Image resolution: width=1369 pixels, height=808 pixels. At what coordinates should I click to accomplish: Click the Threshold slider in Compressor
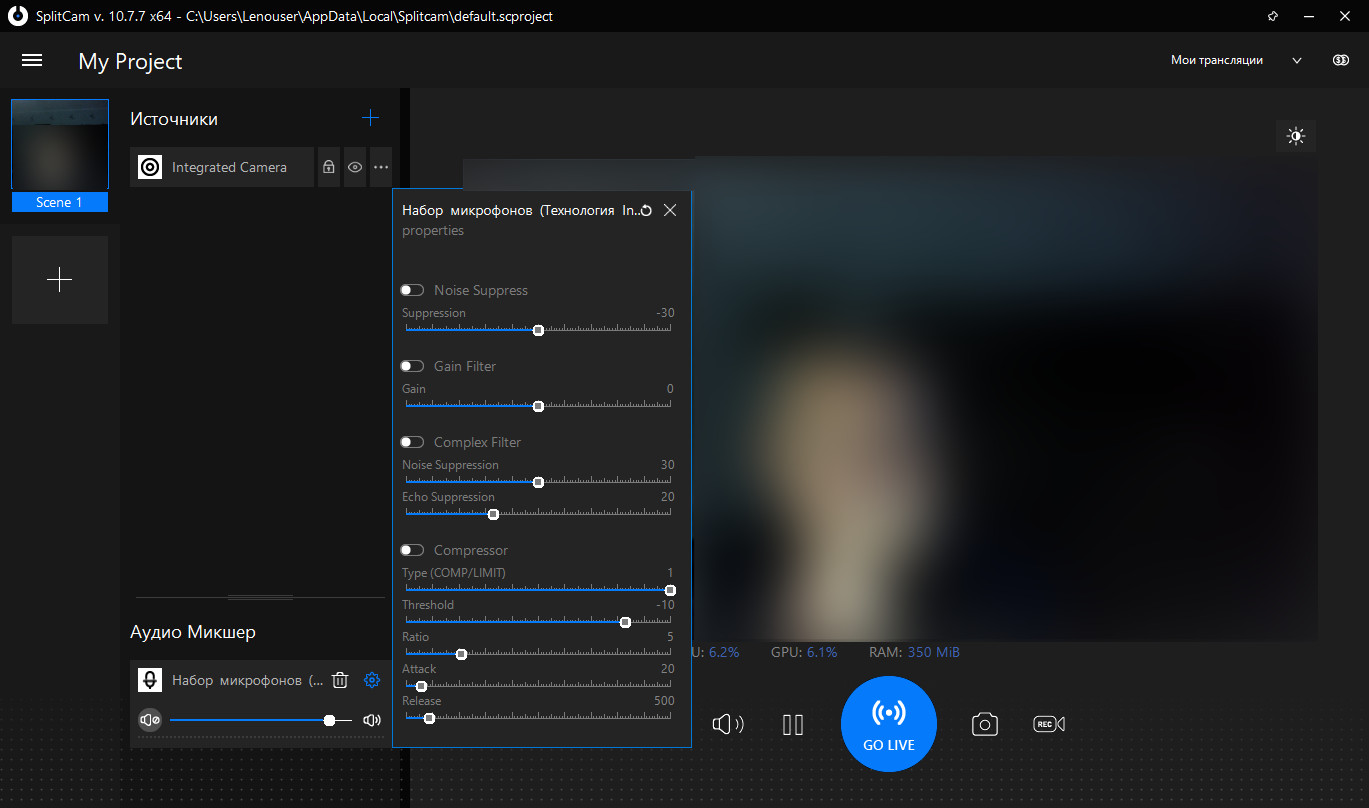click(538, 622)
